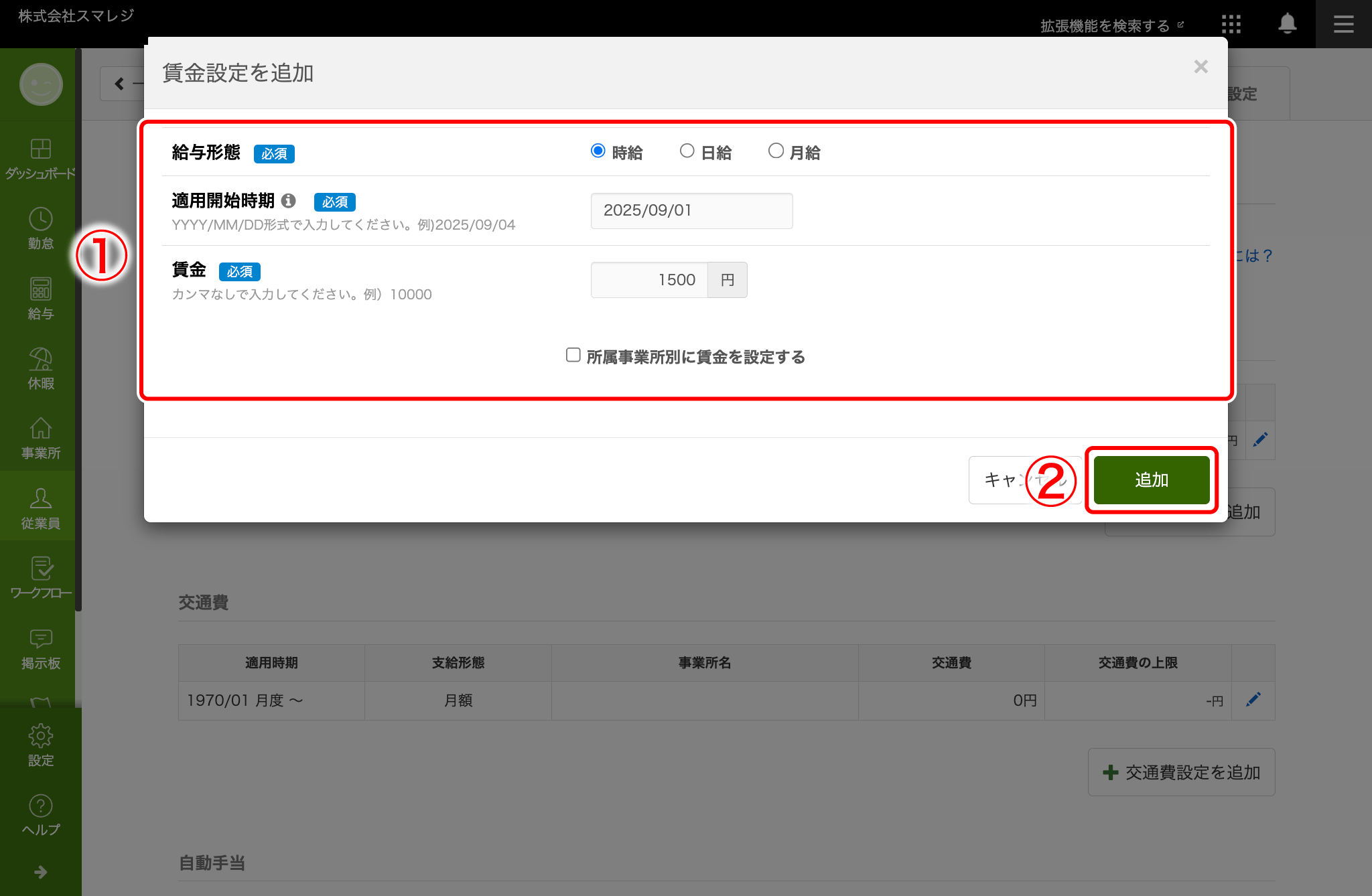Select the 時給 radio button
1372x896 pixels.
(x=598, y=151)
